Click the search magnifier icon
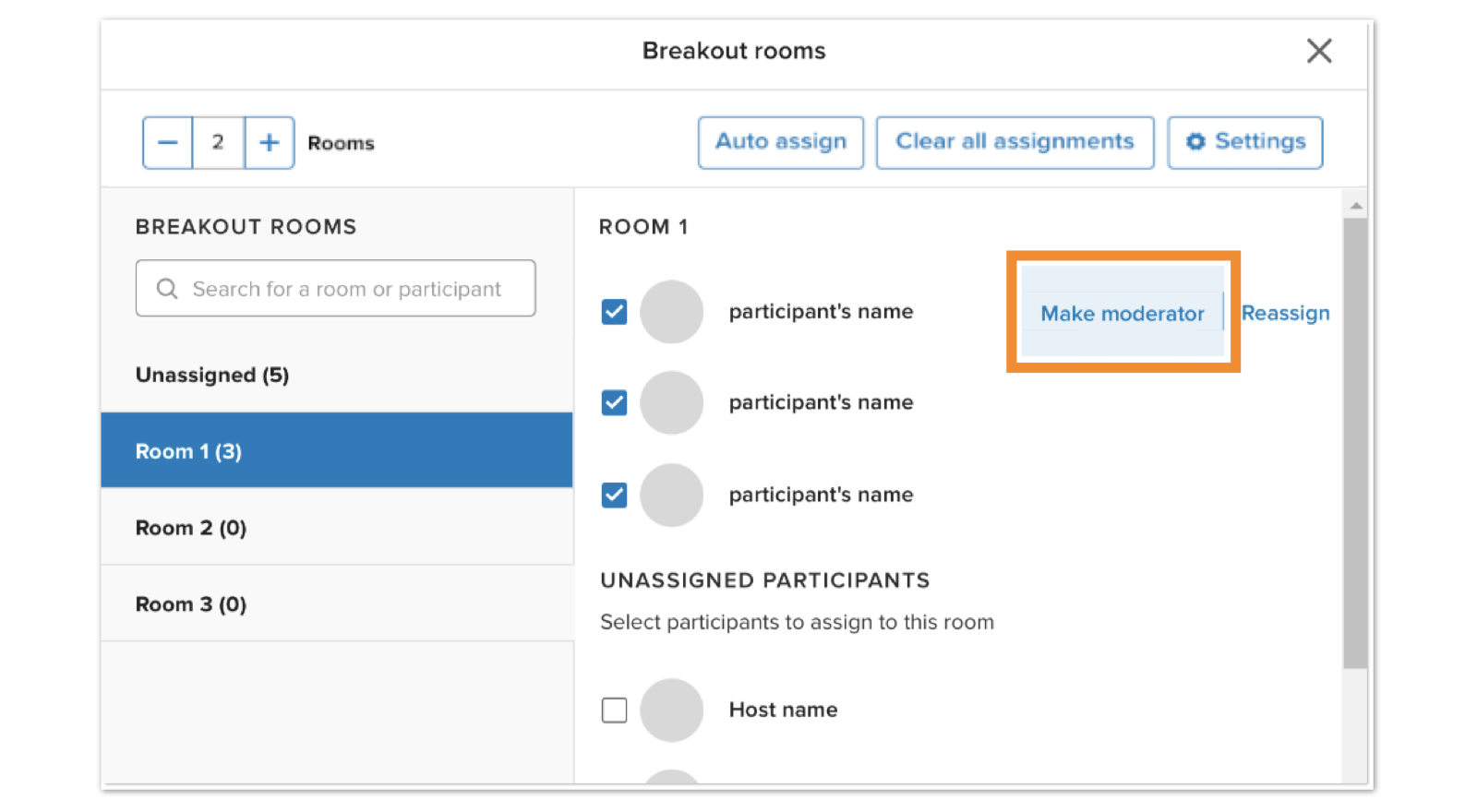The width and height of the screenshot is (1477, 812). tap(167, 289)
